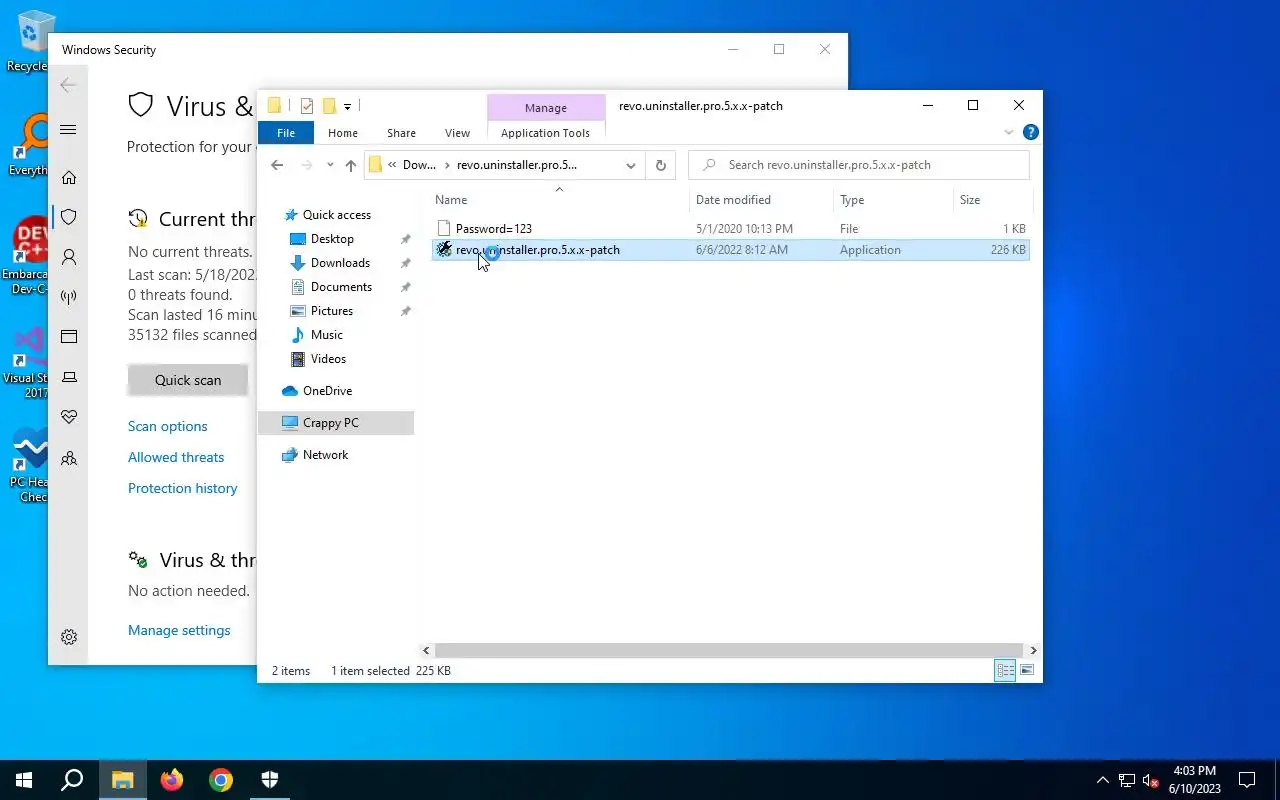
Task: Go back in Windows Security window
Action: point(69,85)
